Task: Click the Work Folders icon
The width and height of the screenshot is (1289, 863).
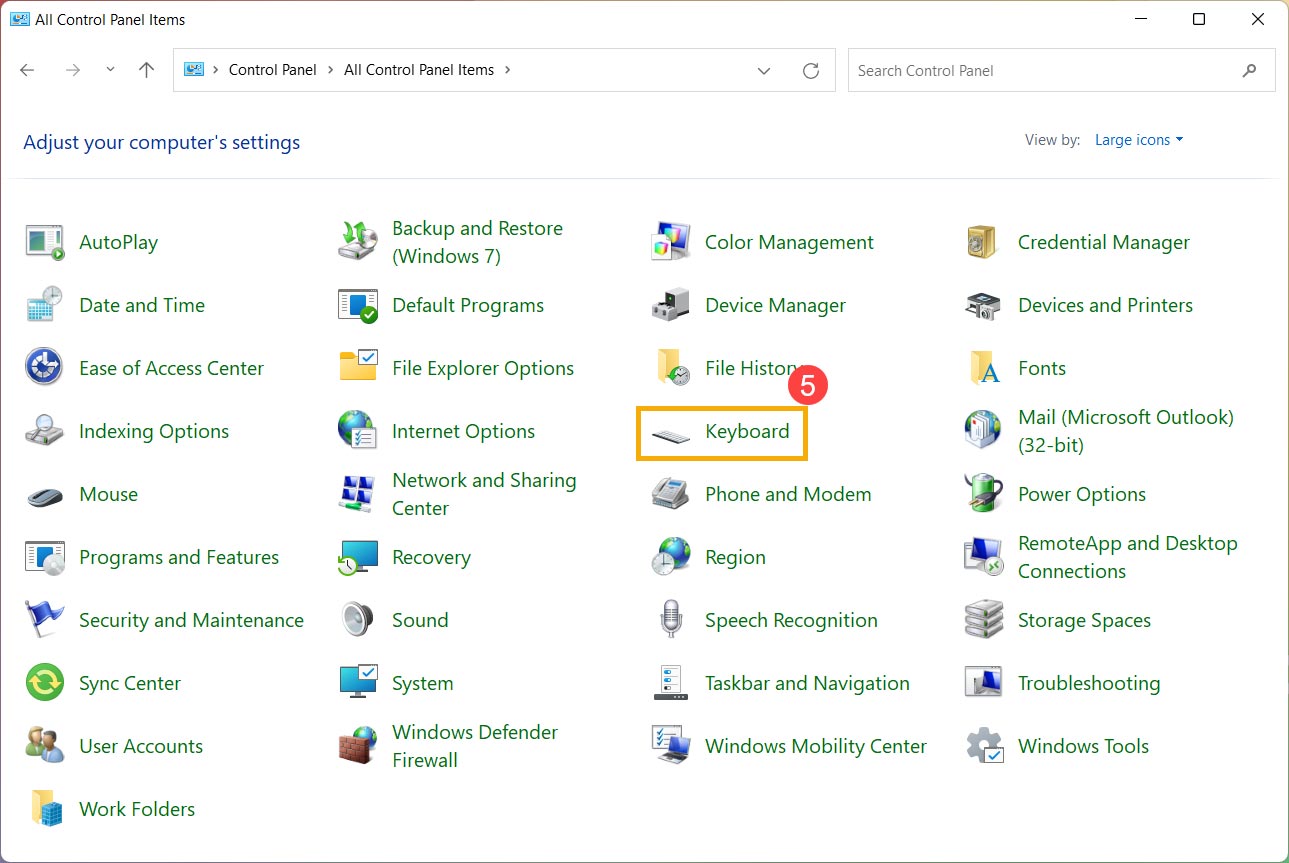Action: (45, 809)
